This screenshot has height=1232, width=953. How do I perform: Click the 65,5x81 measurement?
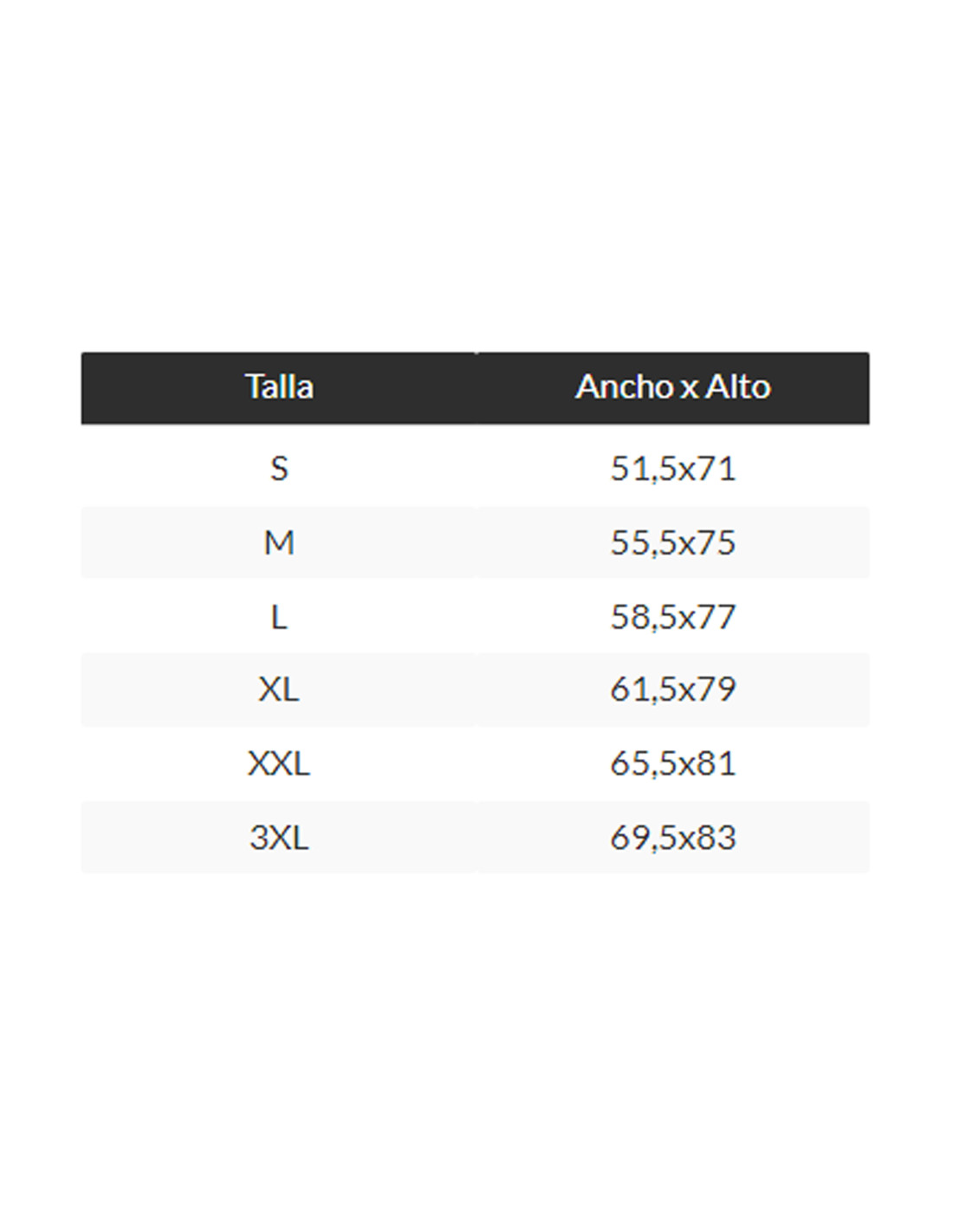point(672,763)
